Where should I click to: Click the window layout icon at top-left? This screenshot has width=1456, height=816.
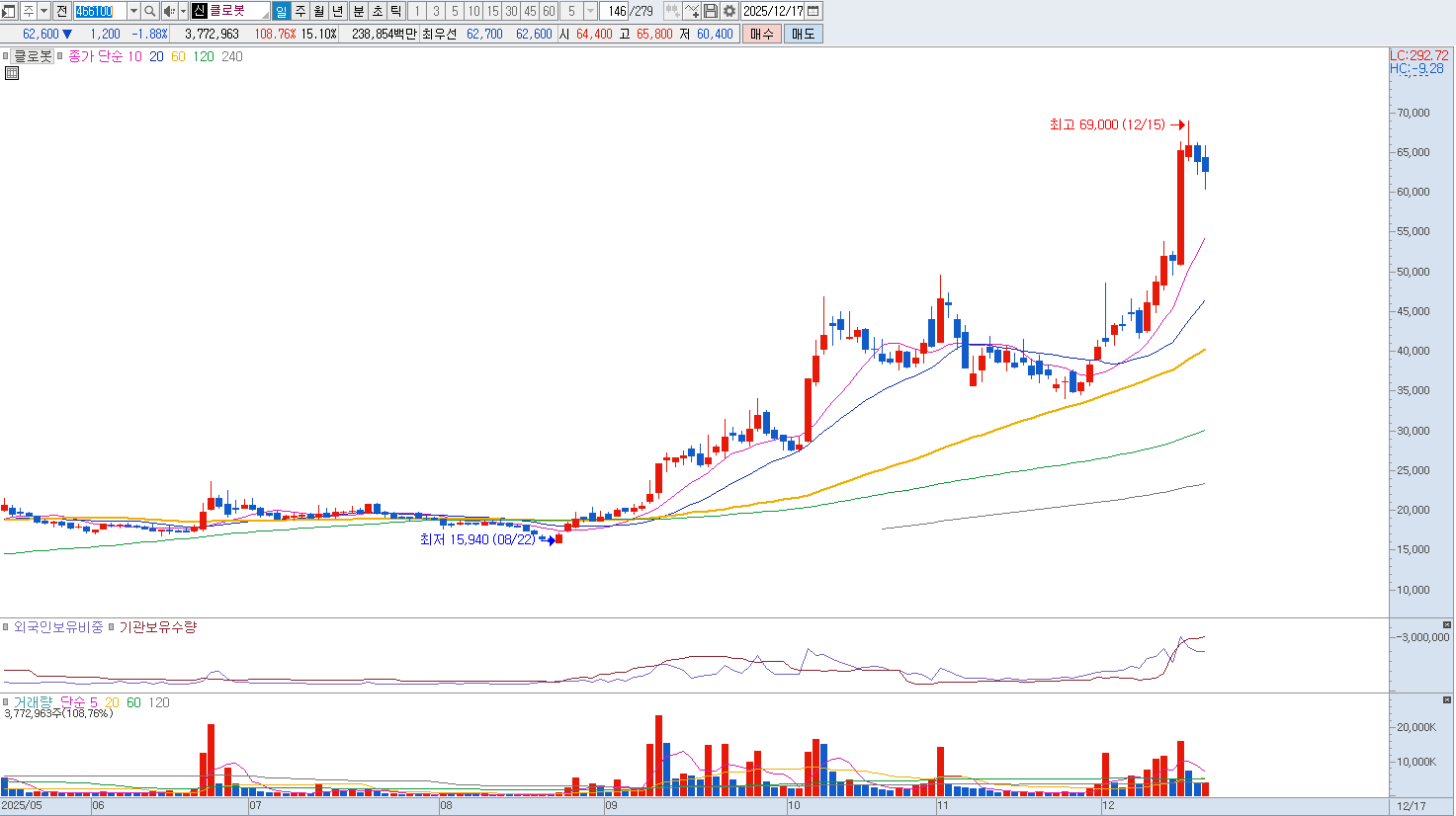click(9, 11)
